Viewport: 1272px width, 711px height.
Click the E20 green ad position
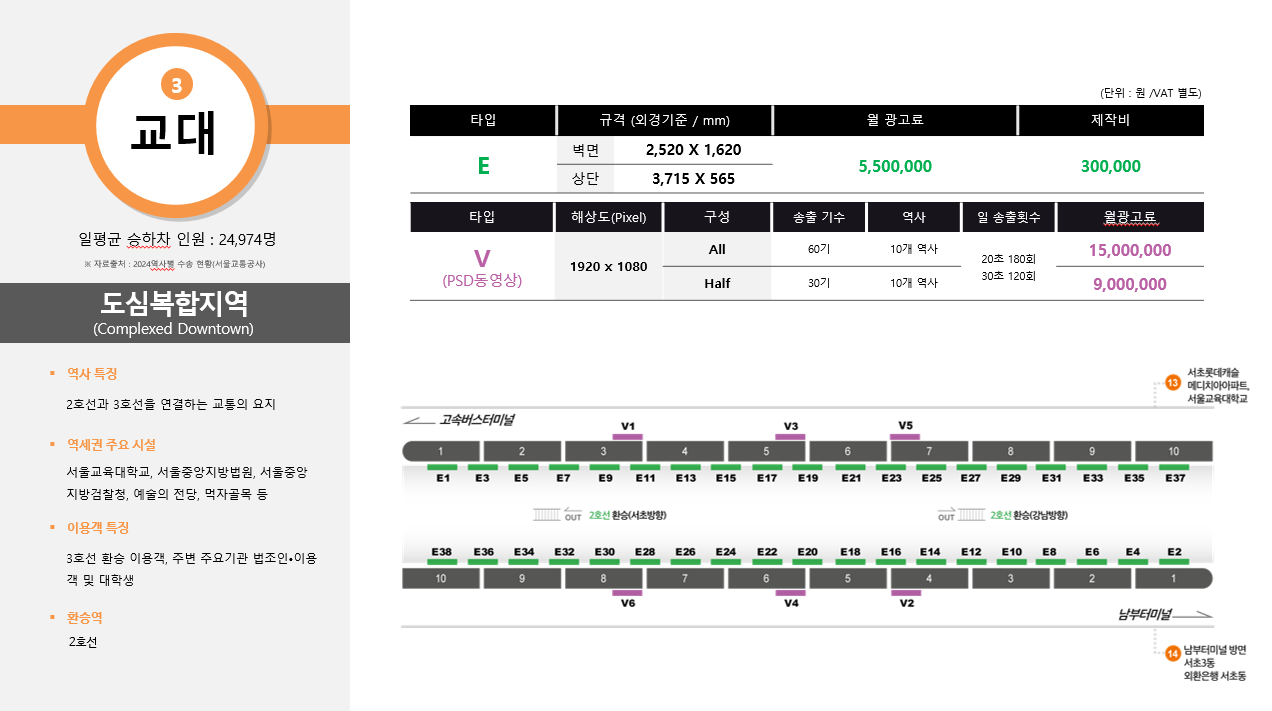tap(808, 562)
